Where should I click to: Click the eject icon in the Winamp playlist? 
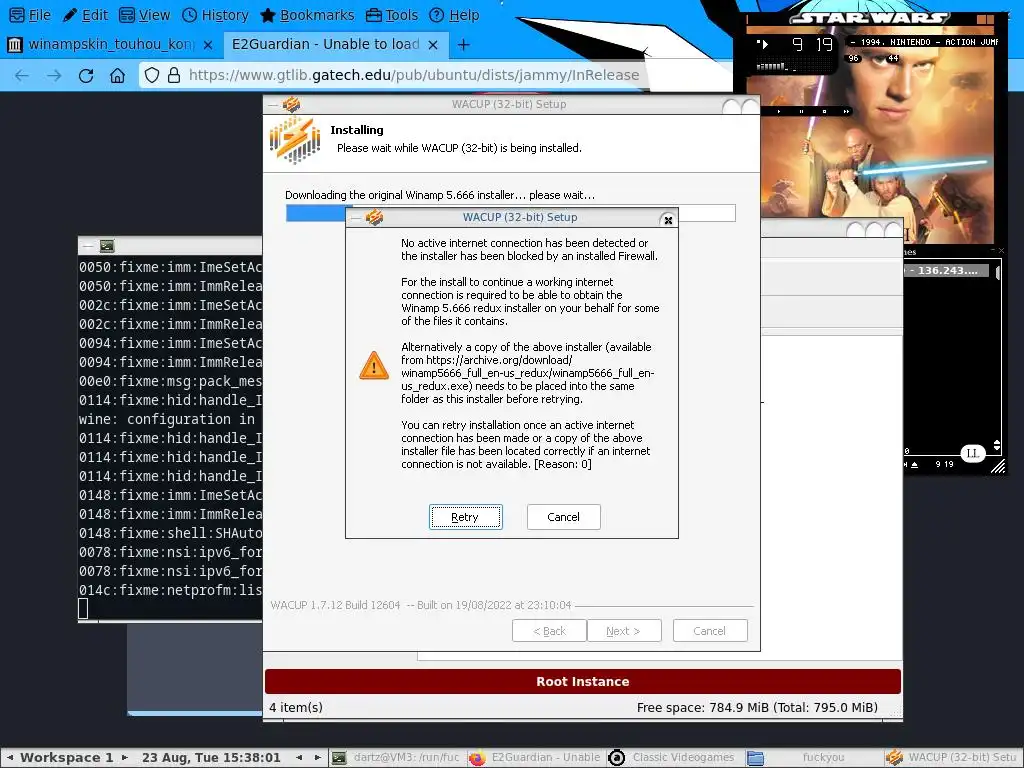tap(914, 465)
